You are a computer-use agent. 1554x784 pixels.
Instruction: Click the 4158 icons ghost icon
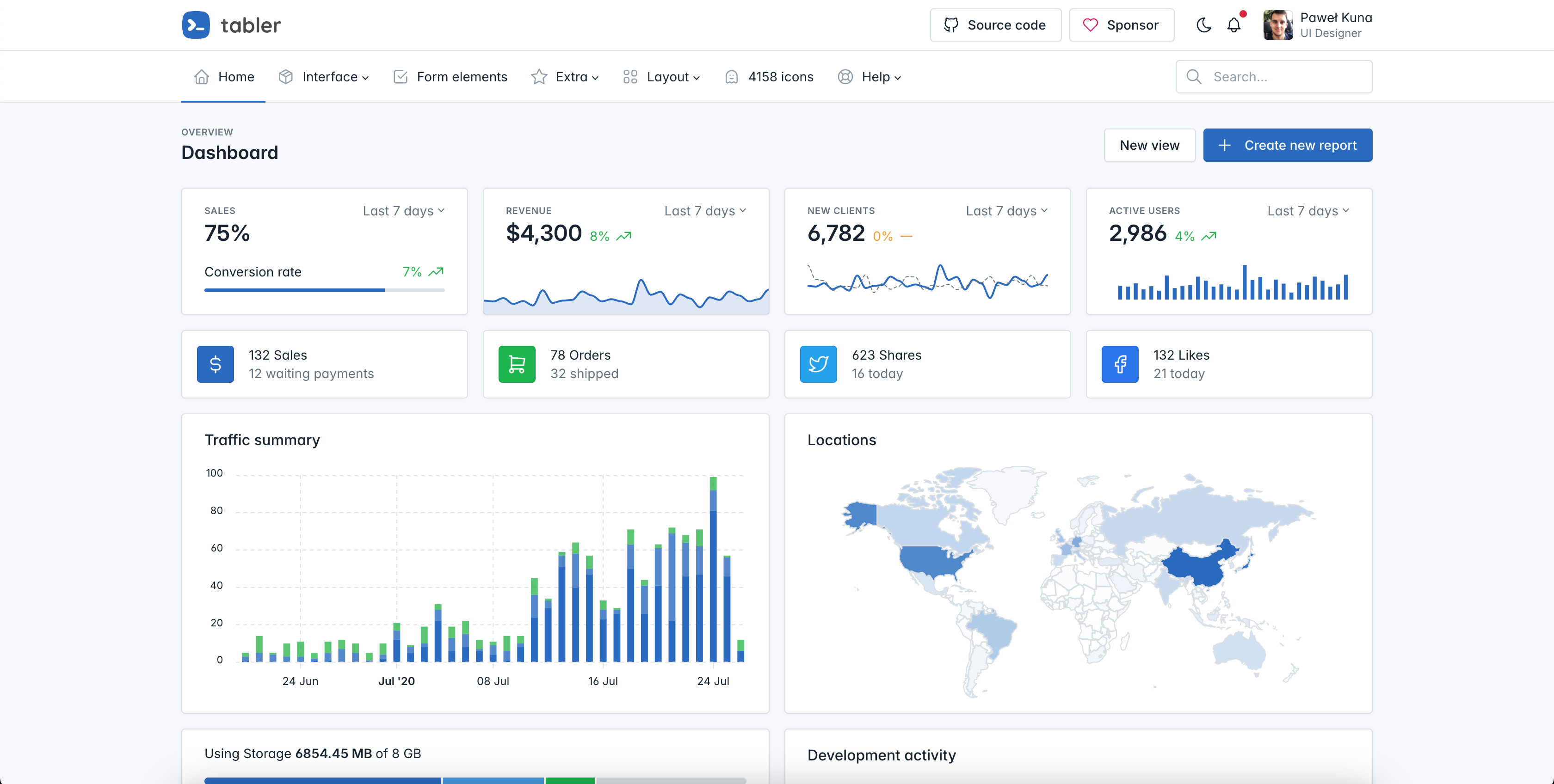731,77
